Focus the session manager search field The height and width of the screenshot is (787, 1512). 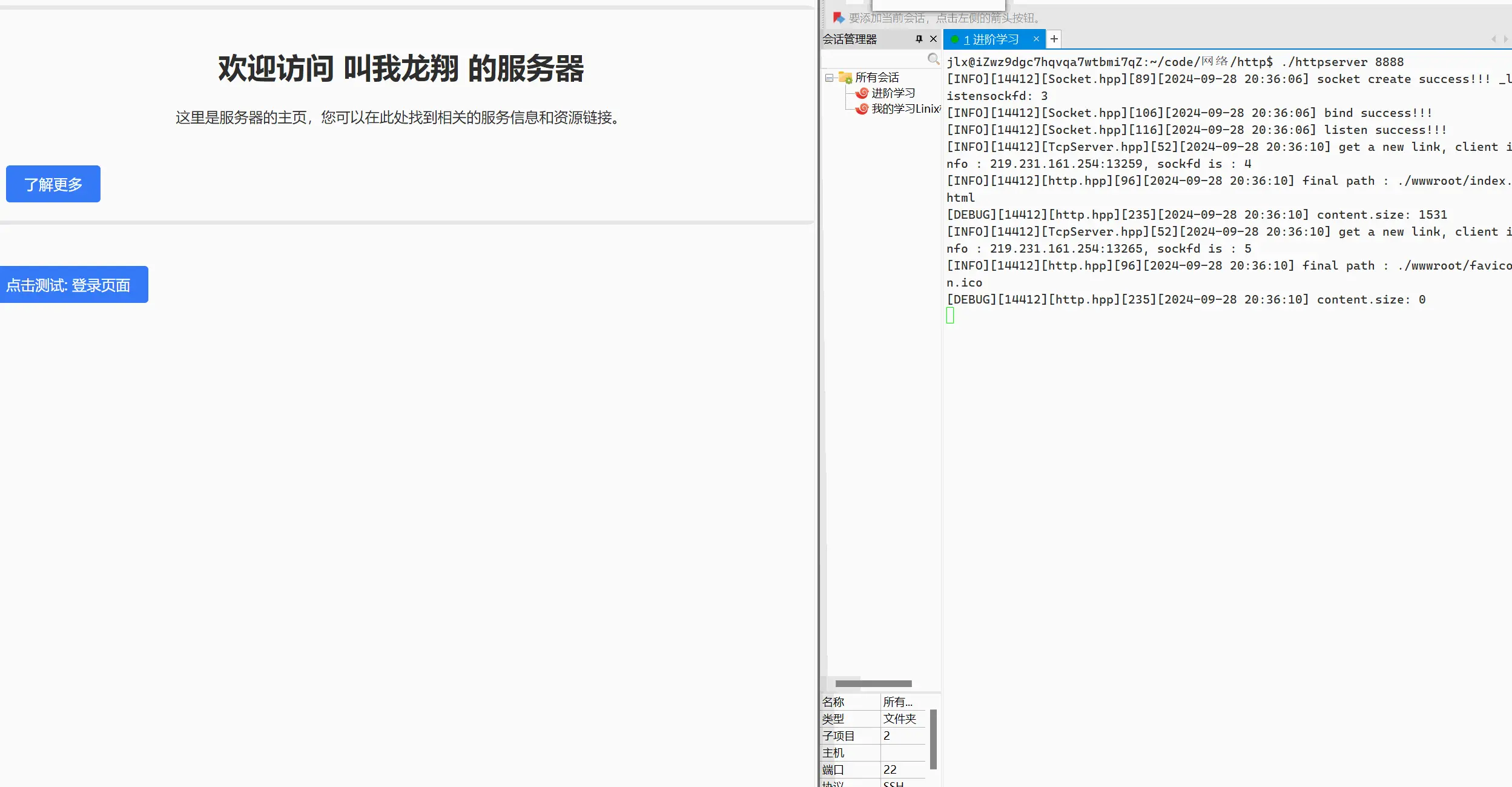click(874, 59)
